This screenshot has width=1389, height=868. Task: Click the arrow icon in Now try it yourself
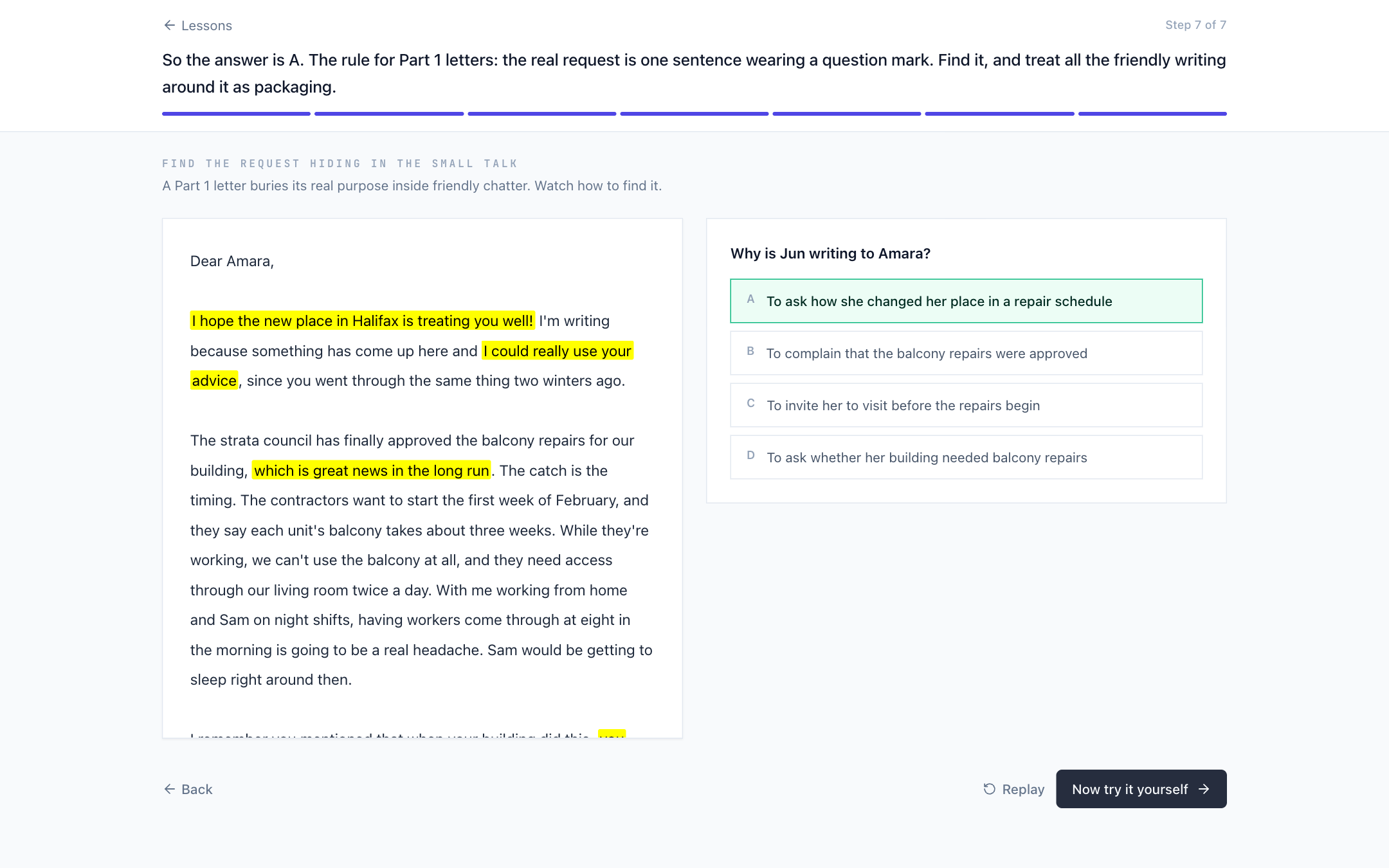1204,789
